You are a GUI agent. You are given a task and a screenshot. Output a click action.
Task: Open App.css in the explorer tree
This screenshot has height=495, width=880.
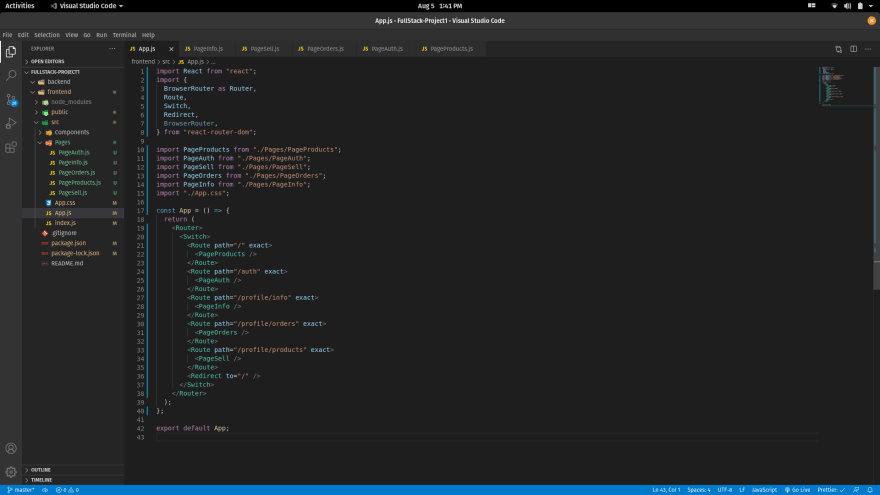pos(73,203)
